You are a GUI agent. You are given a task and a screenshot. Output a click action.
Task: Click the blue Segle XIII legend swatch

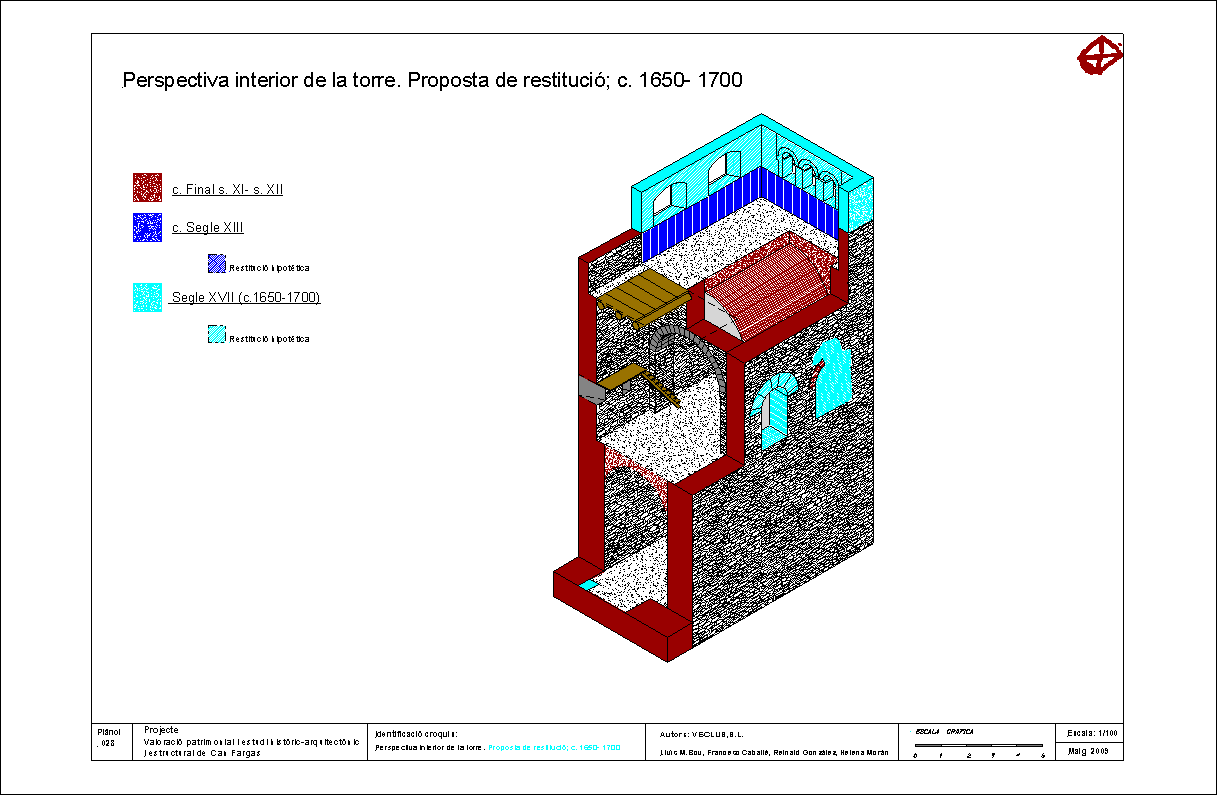(x=147, y=227)
